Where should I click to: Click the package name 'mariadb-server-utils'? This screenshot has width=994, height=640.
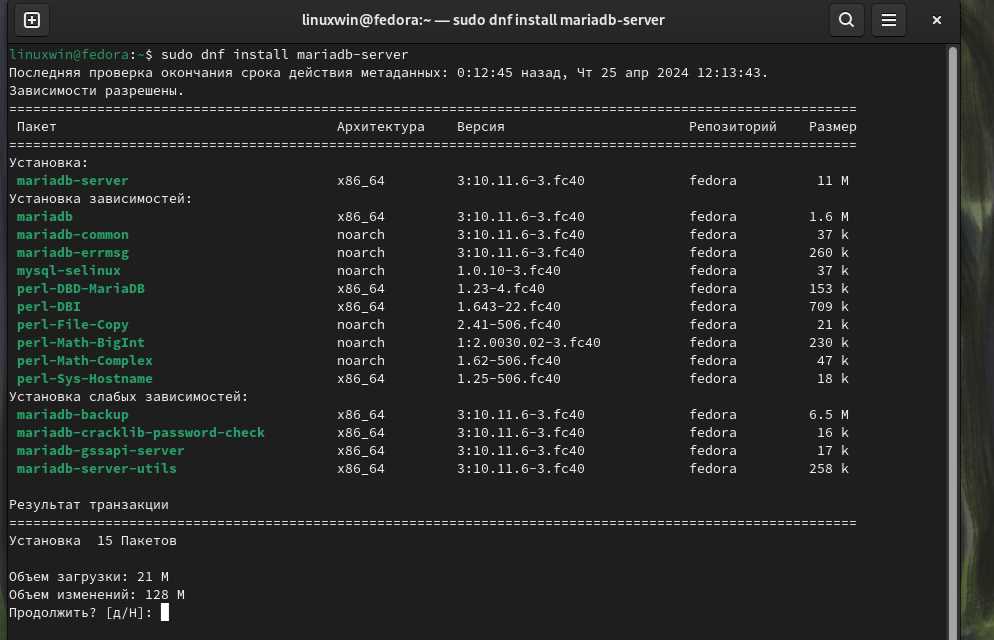(x=96, y=469)
